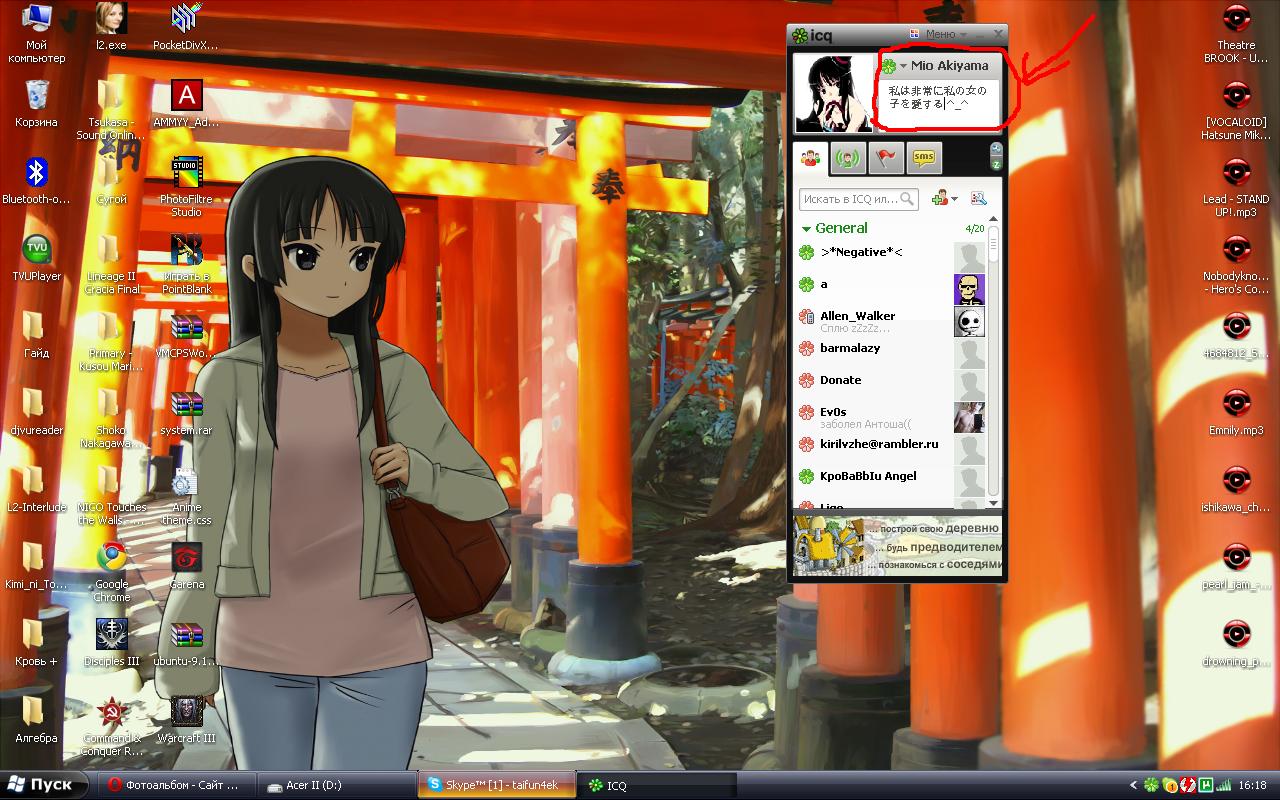Click the Ev0s contact avatar photo
The height and width of the screenshot is (800, 1280).
pos(969,417)
